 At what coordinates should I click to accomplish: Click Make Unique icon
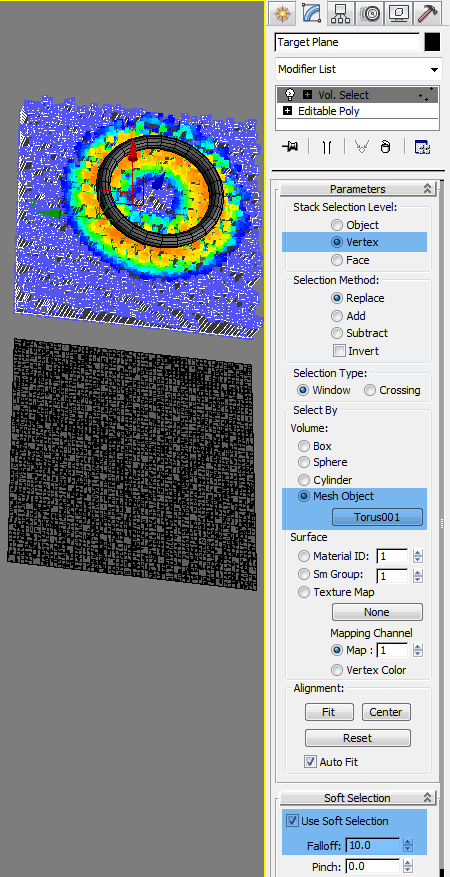pyautogui.click(x=362, y=147)
